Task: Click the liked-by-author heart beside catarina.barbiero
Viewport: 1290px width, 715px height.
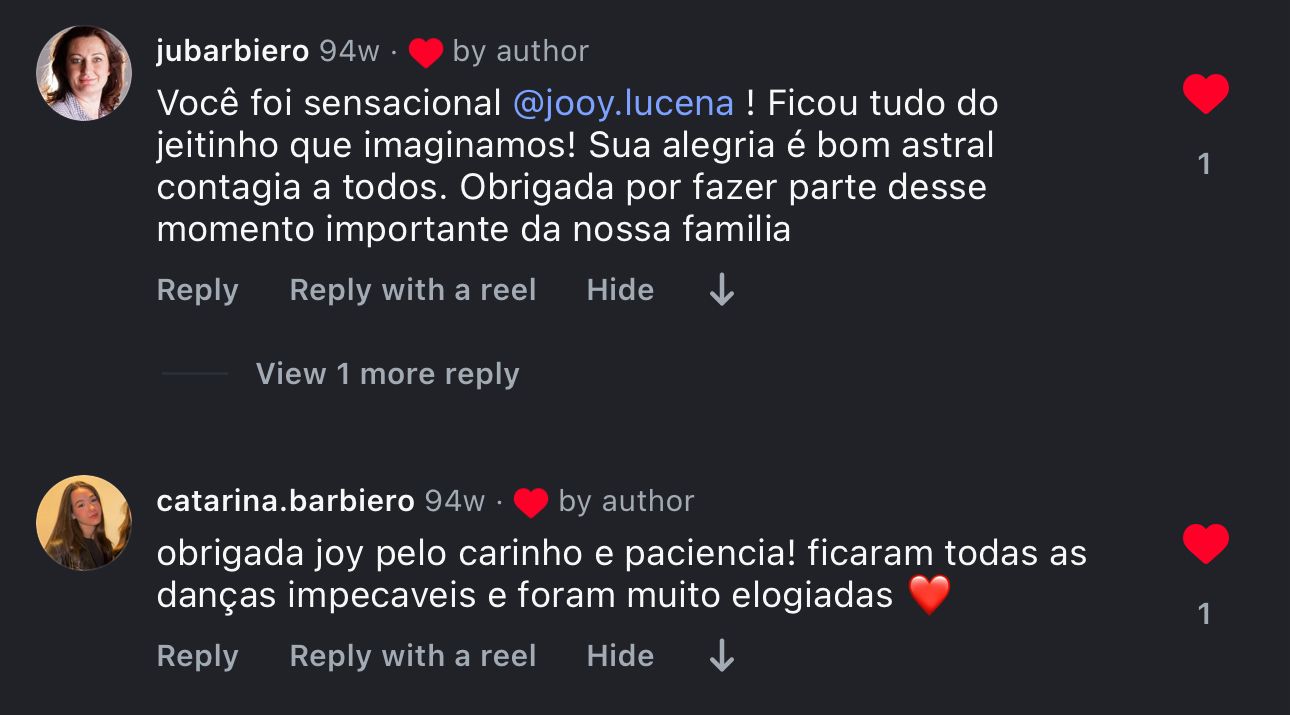Action: pos(531,502)
